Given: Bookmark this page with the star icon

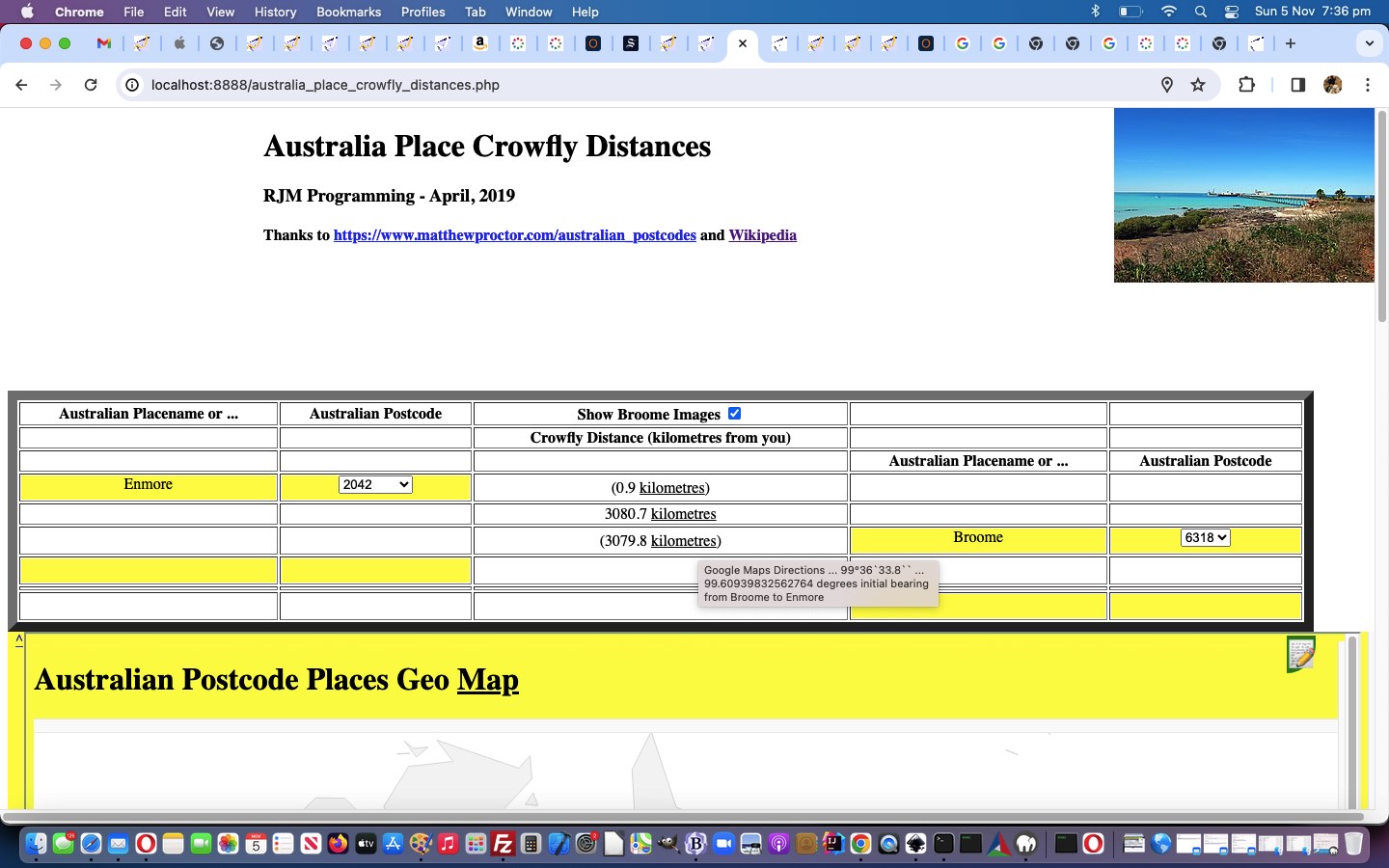Looking at the screenshot, I should pos(1198,85).
